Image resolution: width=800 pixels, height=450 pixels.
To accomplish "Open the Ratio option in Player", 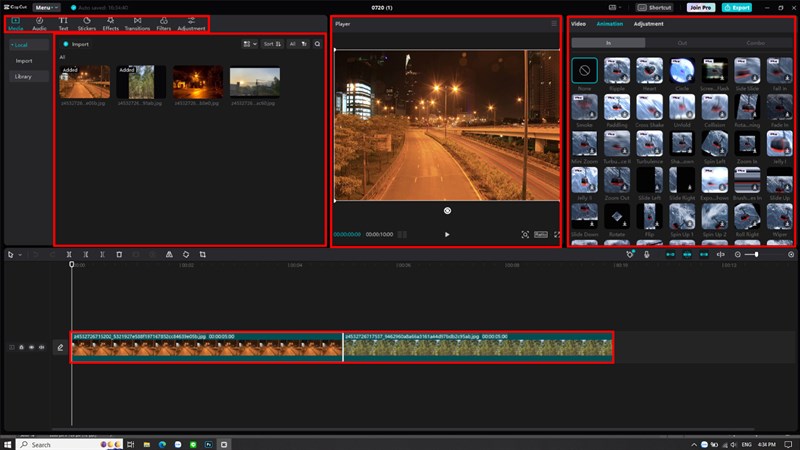I will (541, 235).
